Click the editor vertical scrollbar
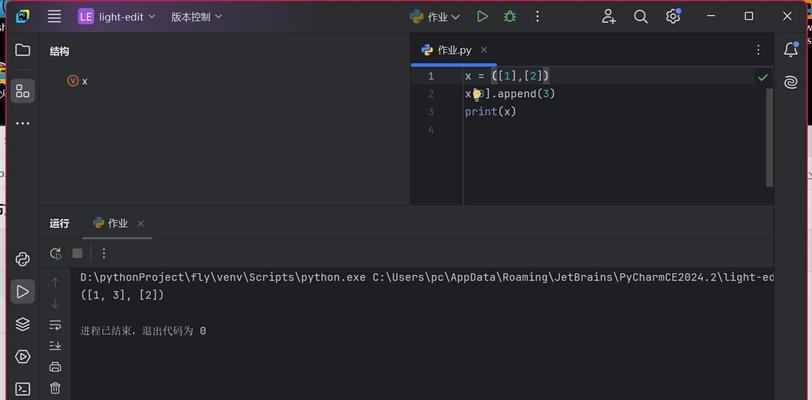Image resolution: width=812 pixels, height=400 pixels. [x=770, y=137]
